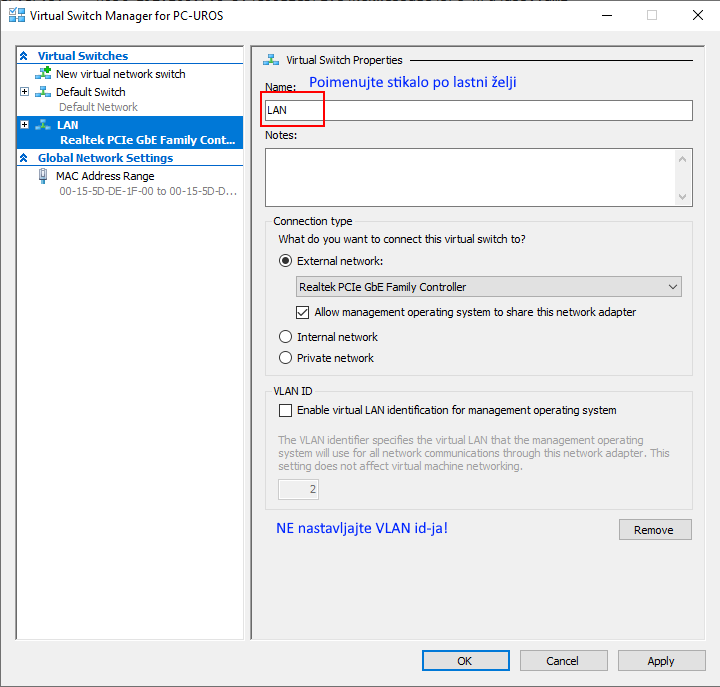Viewport: 720px width, 687px height.
Task: Click the MAC Address Range icon
Action: 43,176
